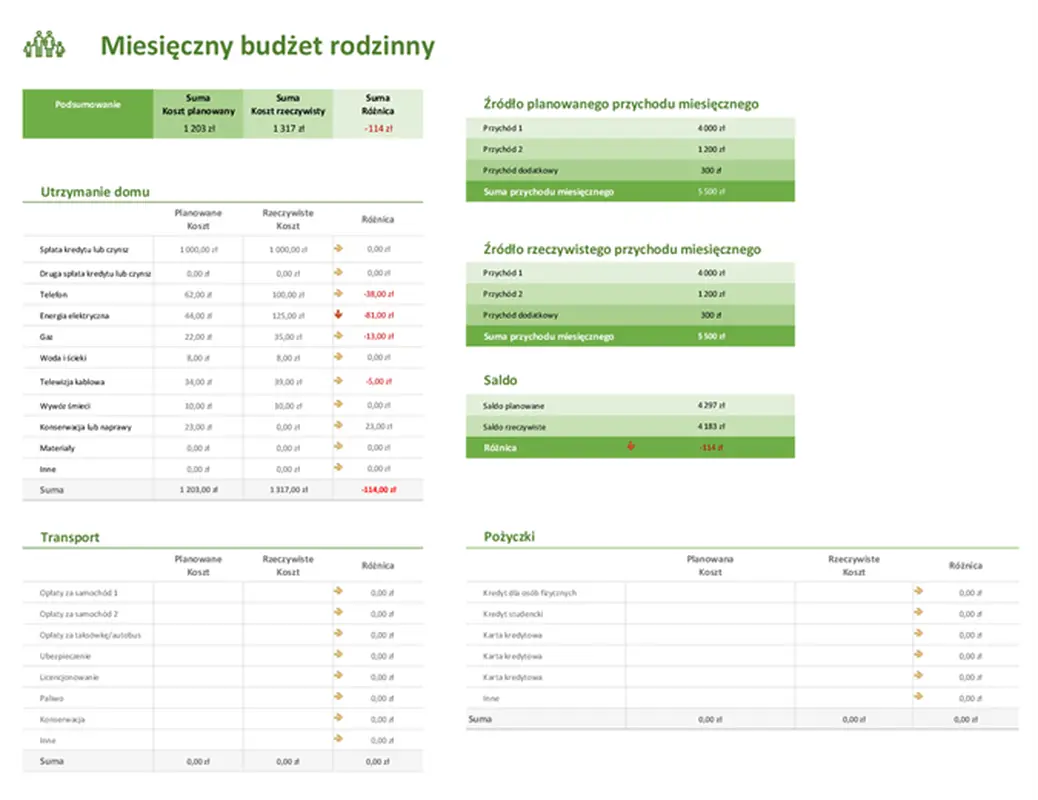
Task: Select the actual cost cell for Energia elektryczna
Action: pos(287,316)
